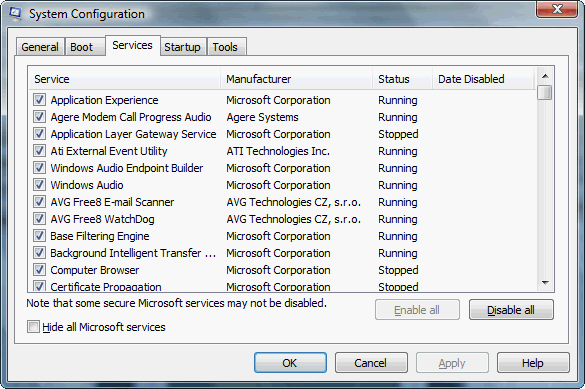The width and height of the screenshot is (585, 389).
Task: Select Windows Audio Endpoint Builder name
Action: (127, 168)
